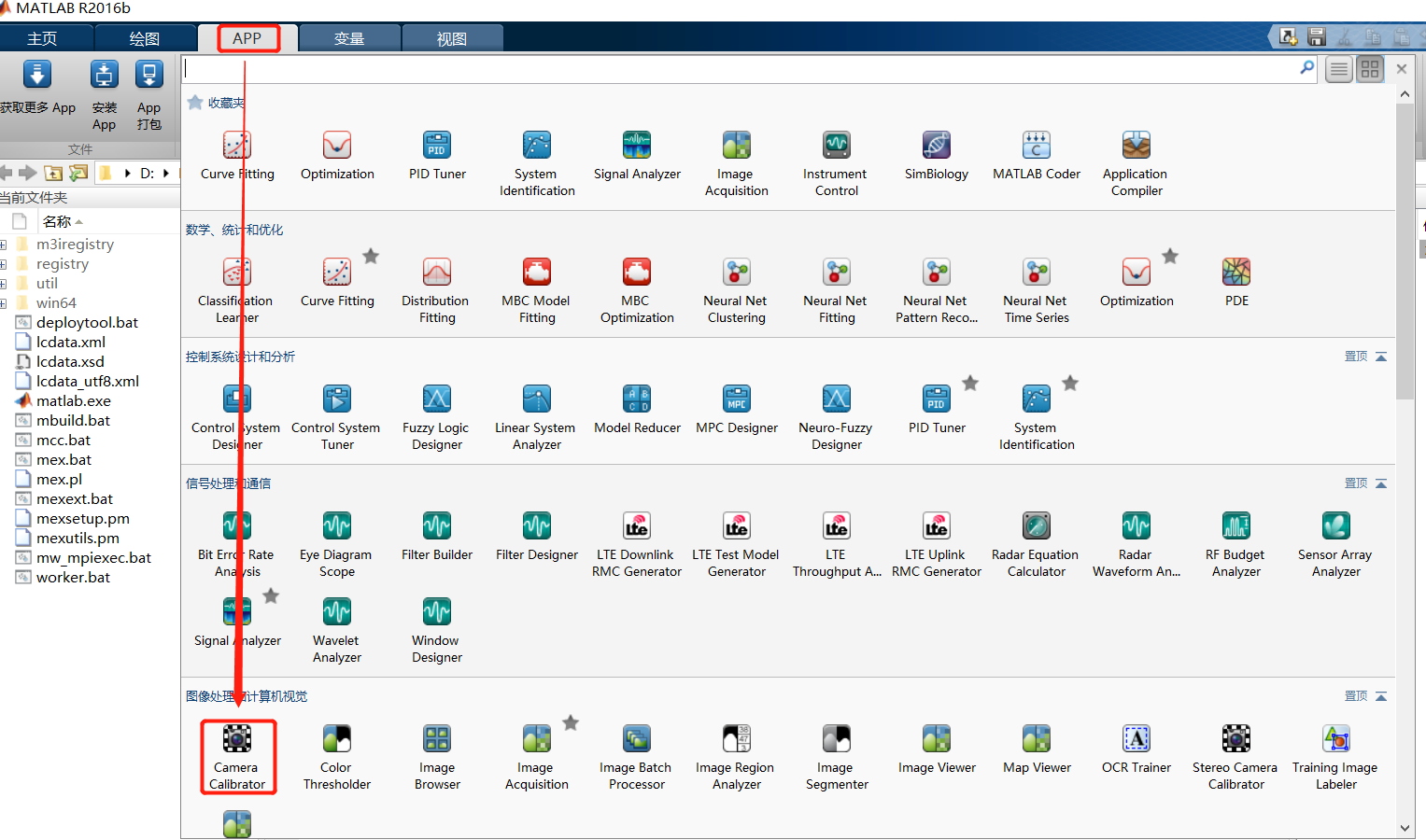Image resolution: width=1426 pixels, height=840 pixels.
Task: Open Eye Diagram Scope app
Action: pyautogui.click(x=336, y=545)
